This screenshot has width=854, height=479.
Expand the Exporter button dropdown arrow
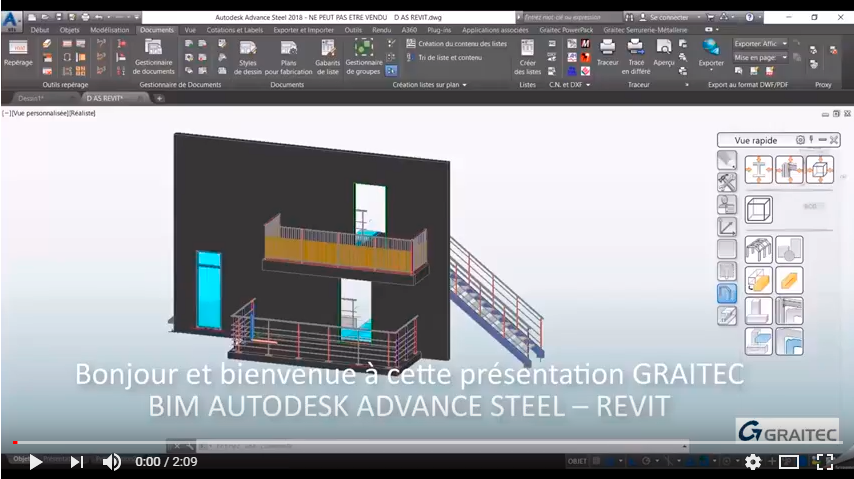(x=711, y=70)
